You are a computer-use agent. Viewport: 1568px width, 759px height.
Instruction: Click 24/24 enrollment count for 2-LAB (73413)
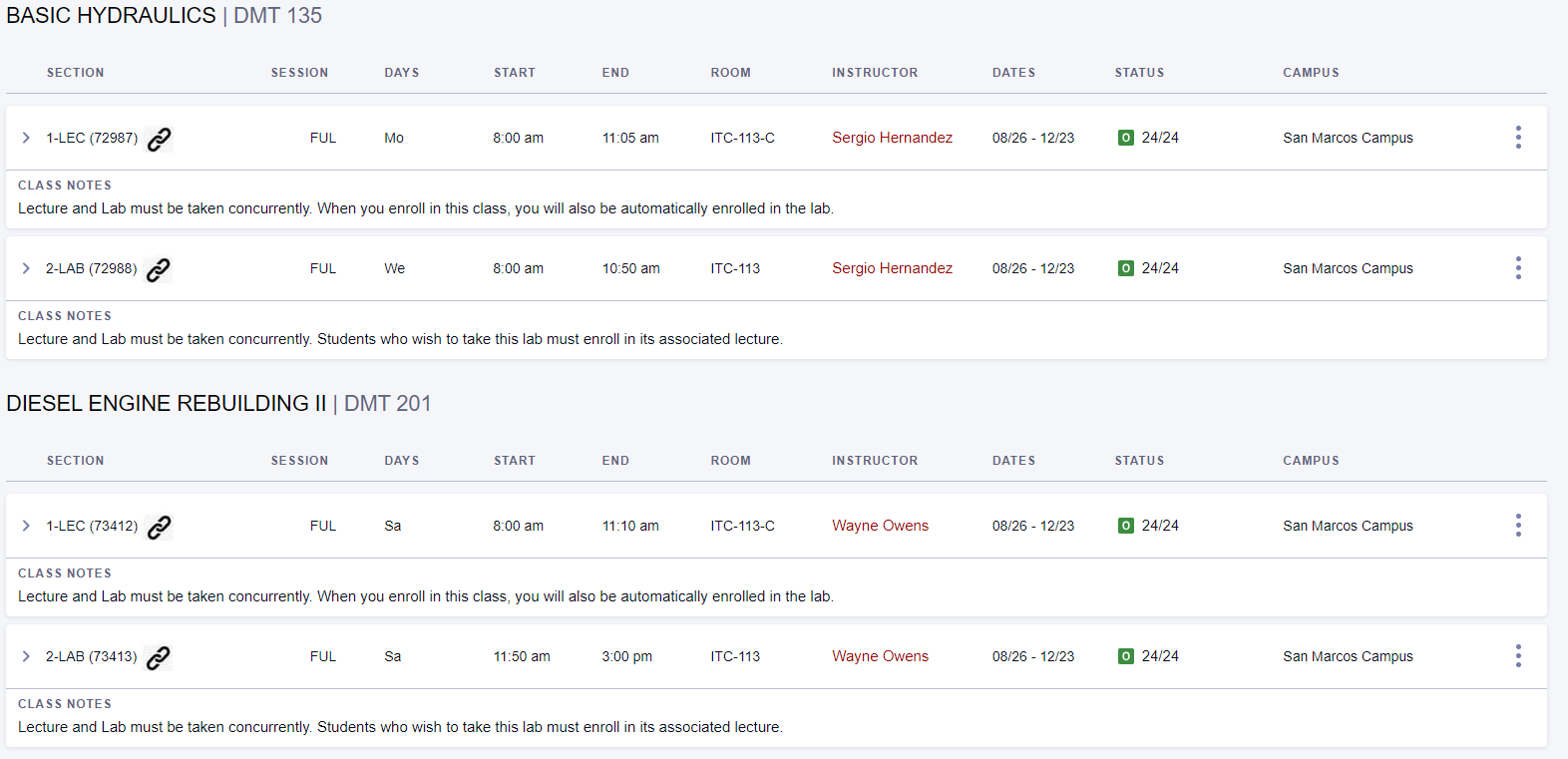(1160, 656)
